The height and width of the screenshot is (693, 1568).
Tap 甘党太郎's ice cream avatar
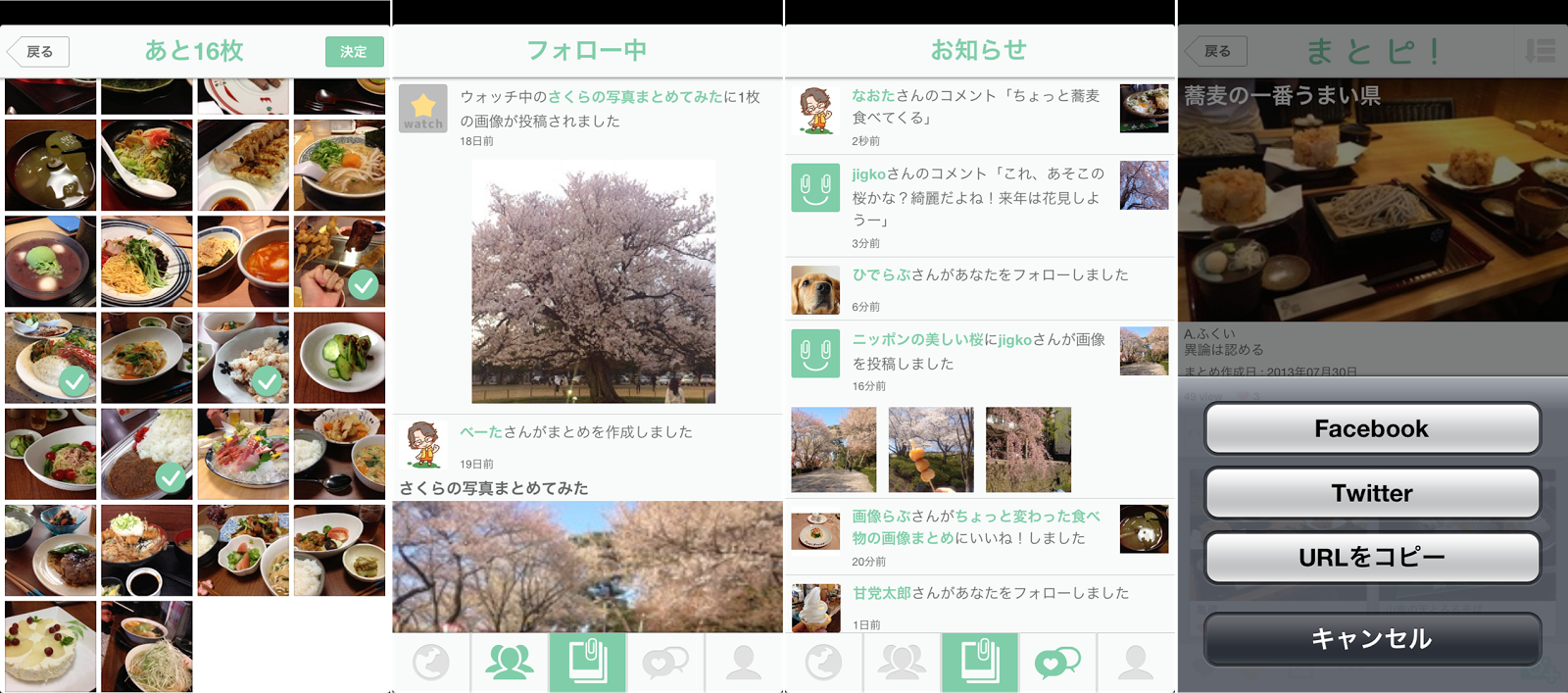pyautogui.click(x=815, y=608)
